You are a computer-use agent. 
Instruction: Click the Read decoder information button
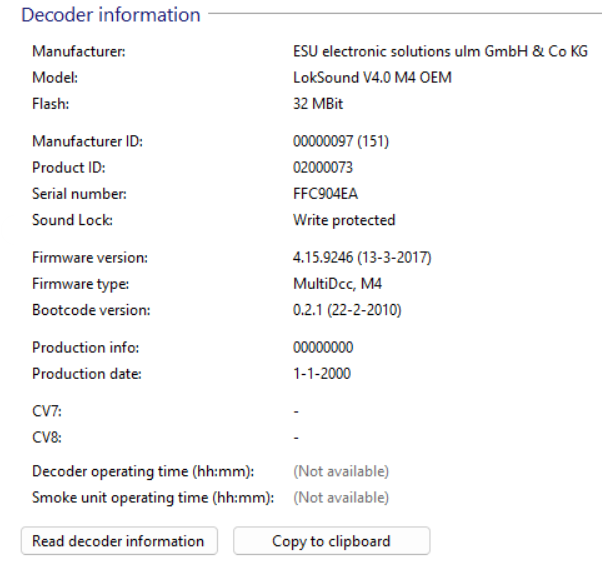pyautogui.click(x=118, y=541)
